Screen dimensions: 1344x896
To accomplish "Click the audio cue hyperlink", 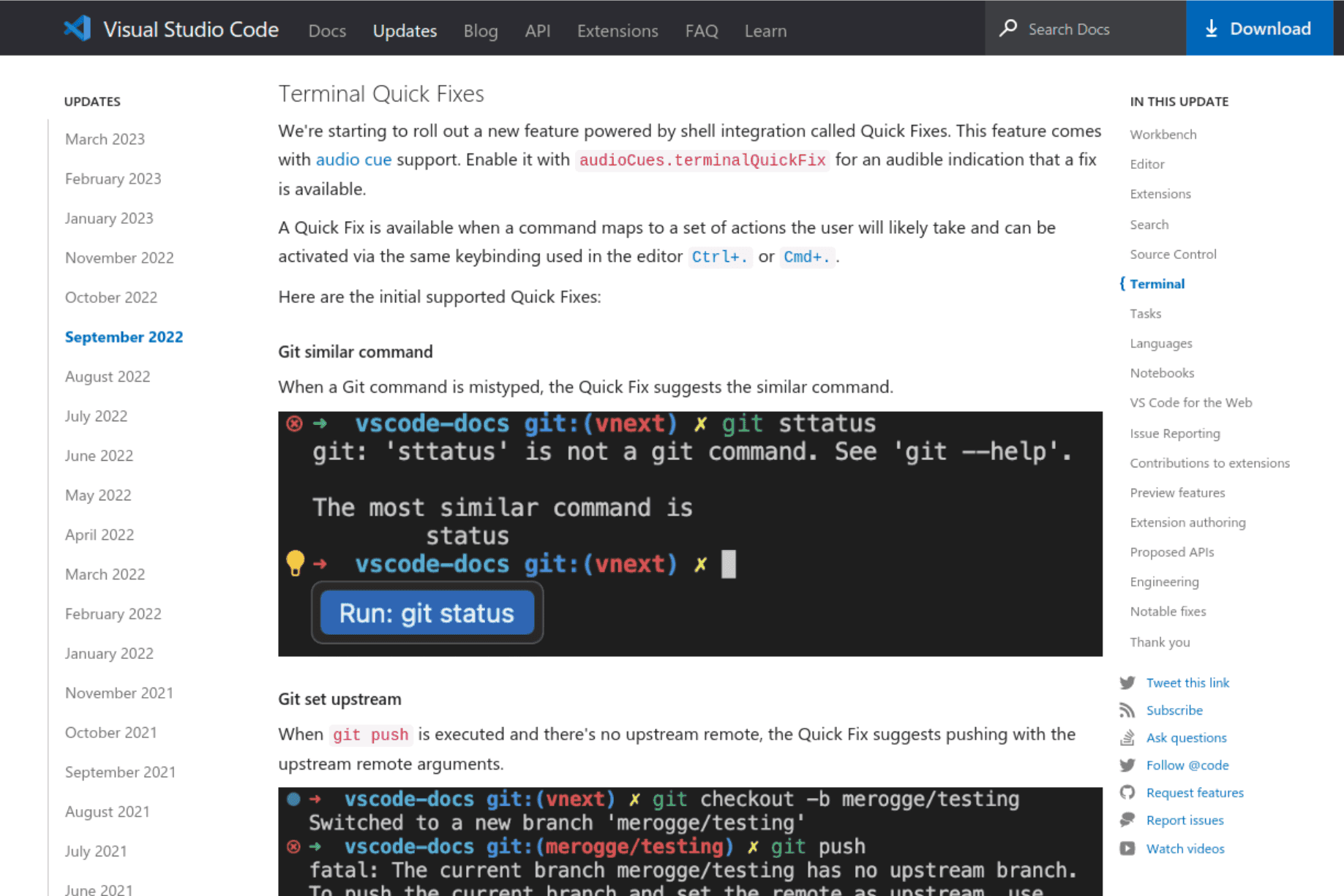I will click(353, 159).
